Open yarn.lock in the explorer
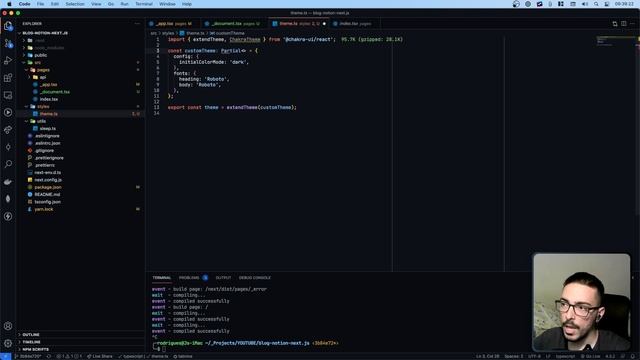This screenshot has height=360, width=640. point(80,209)
